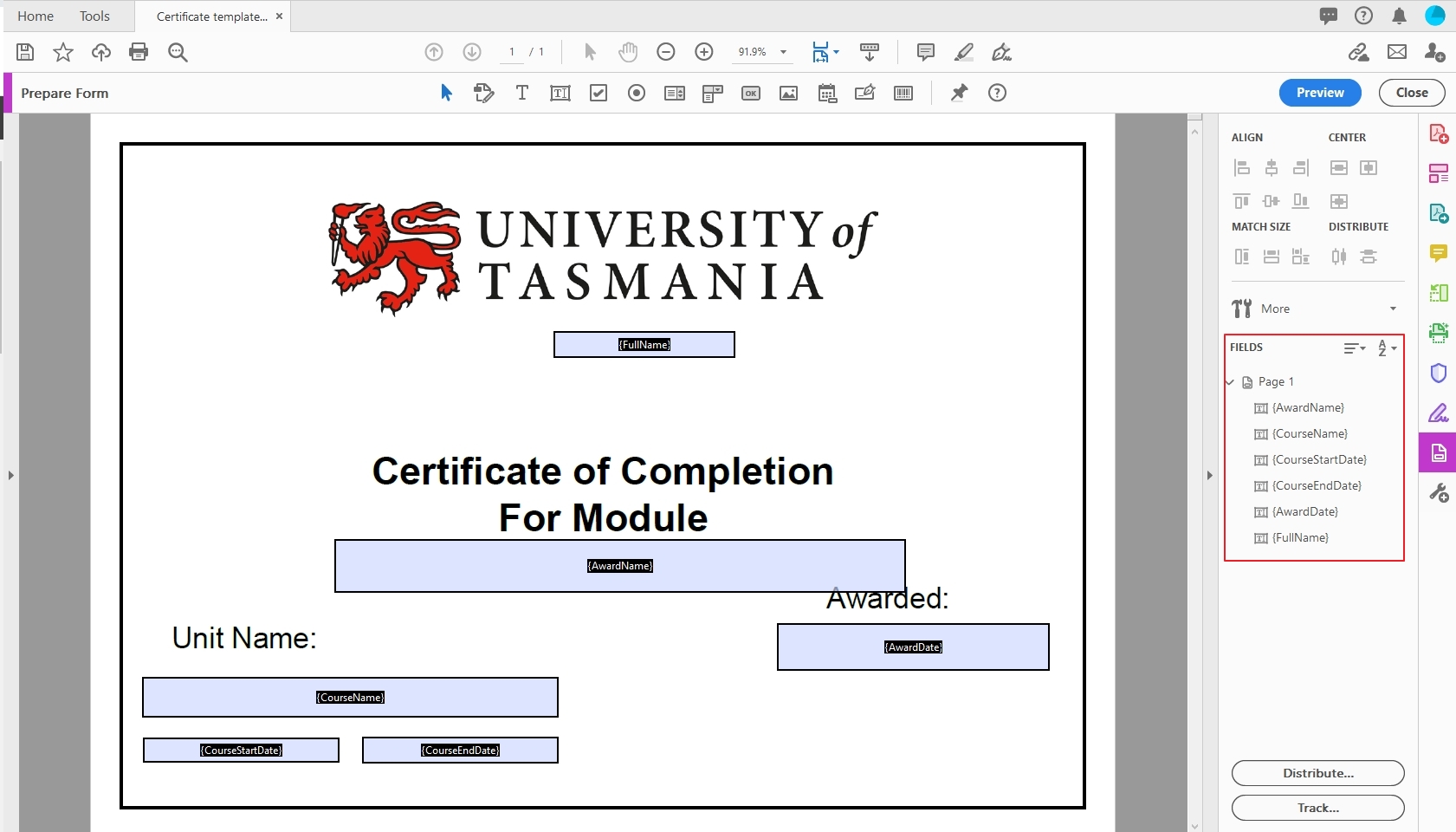This screenshot has height=832, width=1456.
Task: Save the file with the floppy disk icon
Action: click(25, 52)
